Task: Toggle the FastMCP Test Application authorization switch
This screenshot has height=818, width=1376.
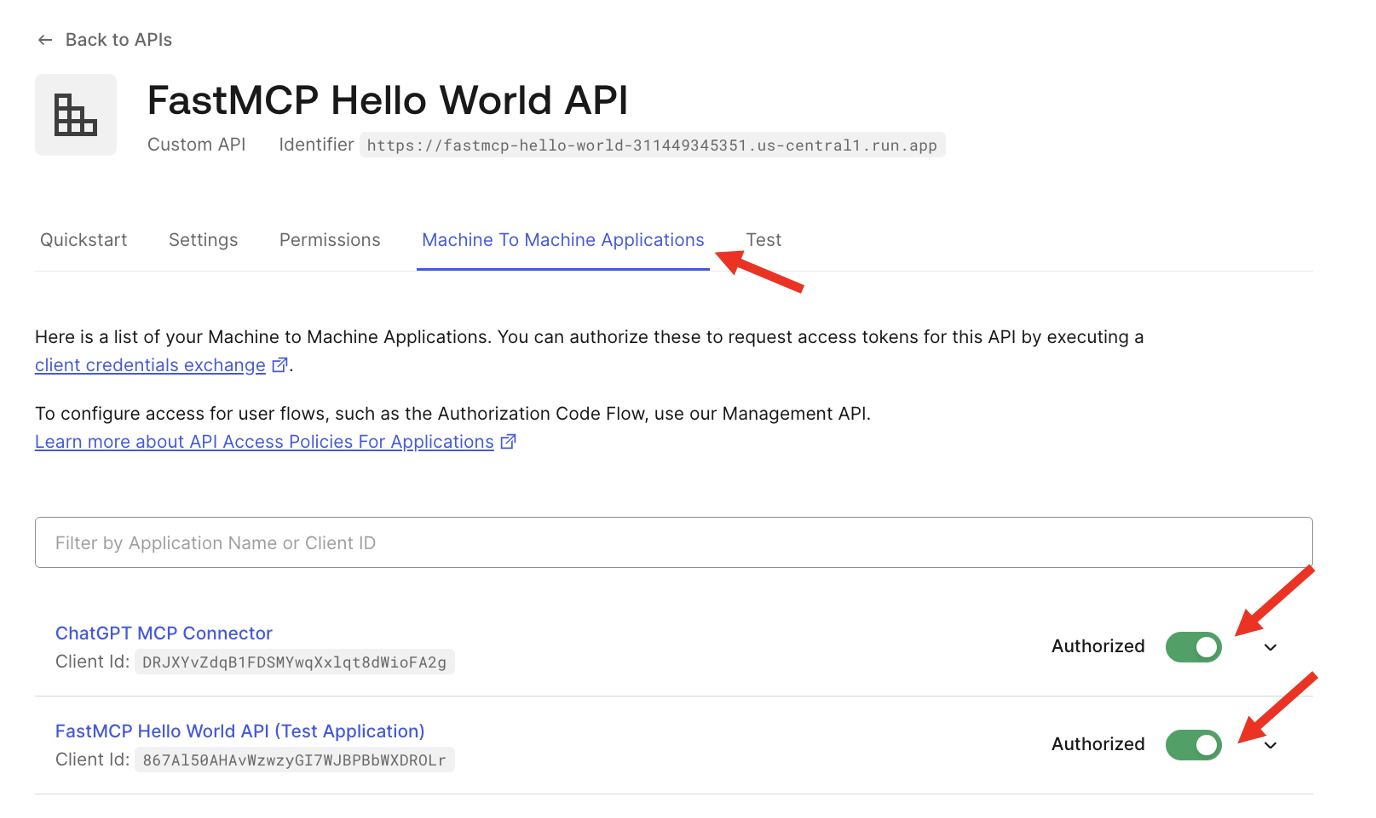Action: tap(1193, 744)
